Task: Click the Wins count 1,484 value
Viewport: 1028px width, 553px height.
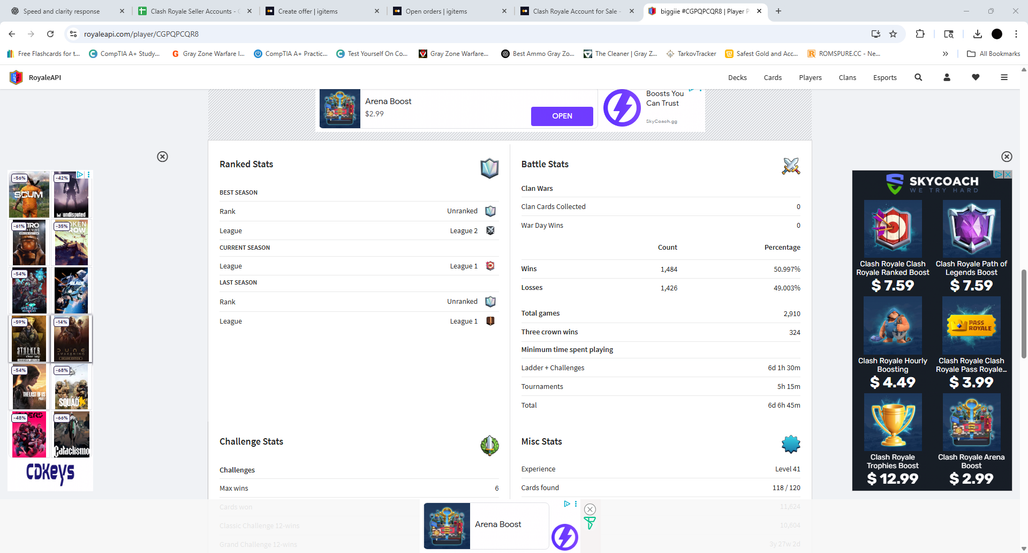Action: (x=669, y=269)
